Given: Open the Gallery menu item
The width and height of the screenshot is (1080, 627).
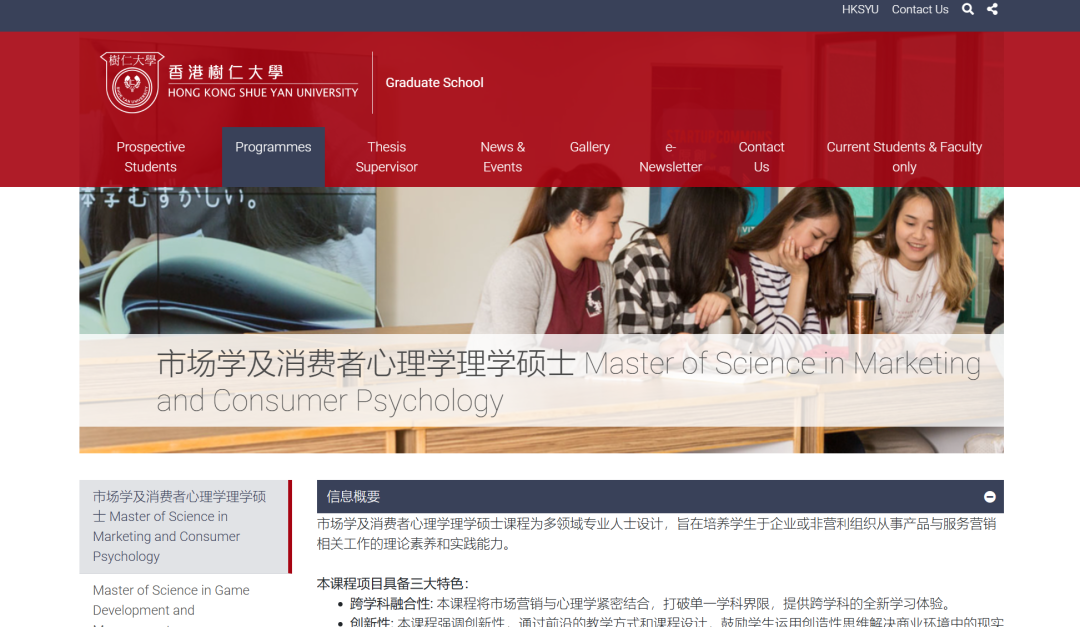Looking at the screenshot, I should (x=590, y=147).
